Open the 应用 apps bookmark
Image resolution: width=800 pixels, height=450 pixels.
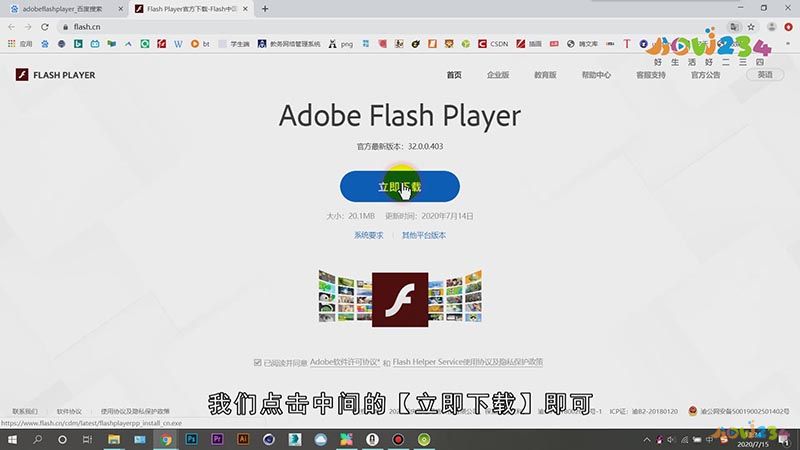point(20,44)
